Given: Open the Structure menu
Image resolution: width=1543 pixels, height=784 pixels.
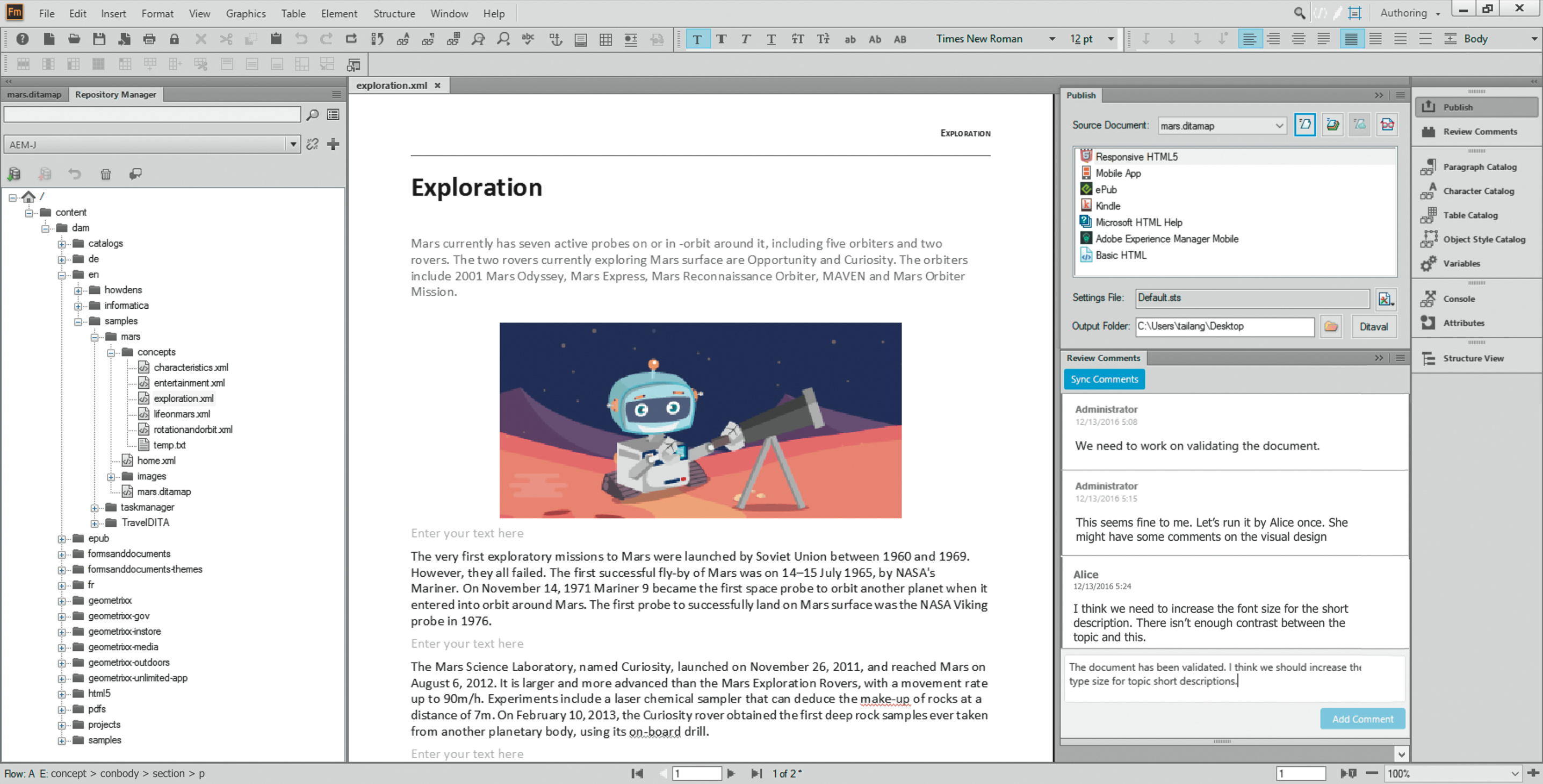Looking at the screenshot, I should 393,13.
